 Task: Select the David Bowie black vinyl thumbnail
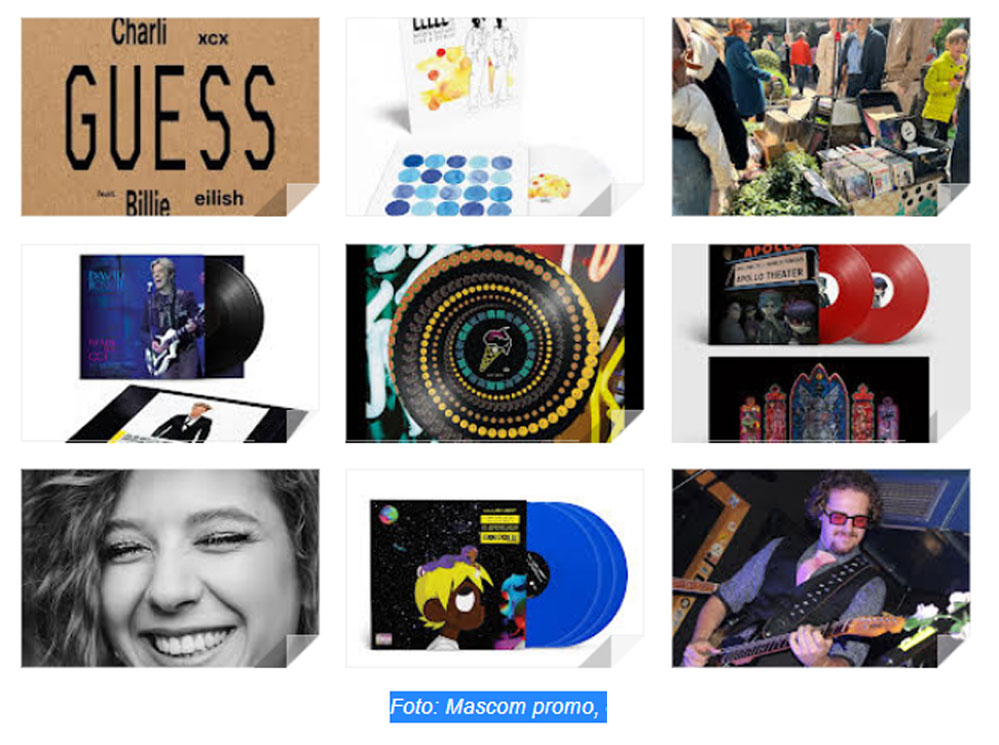tap(170, 343)
